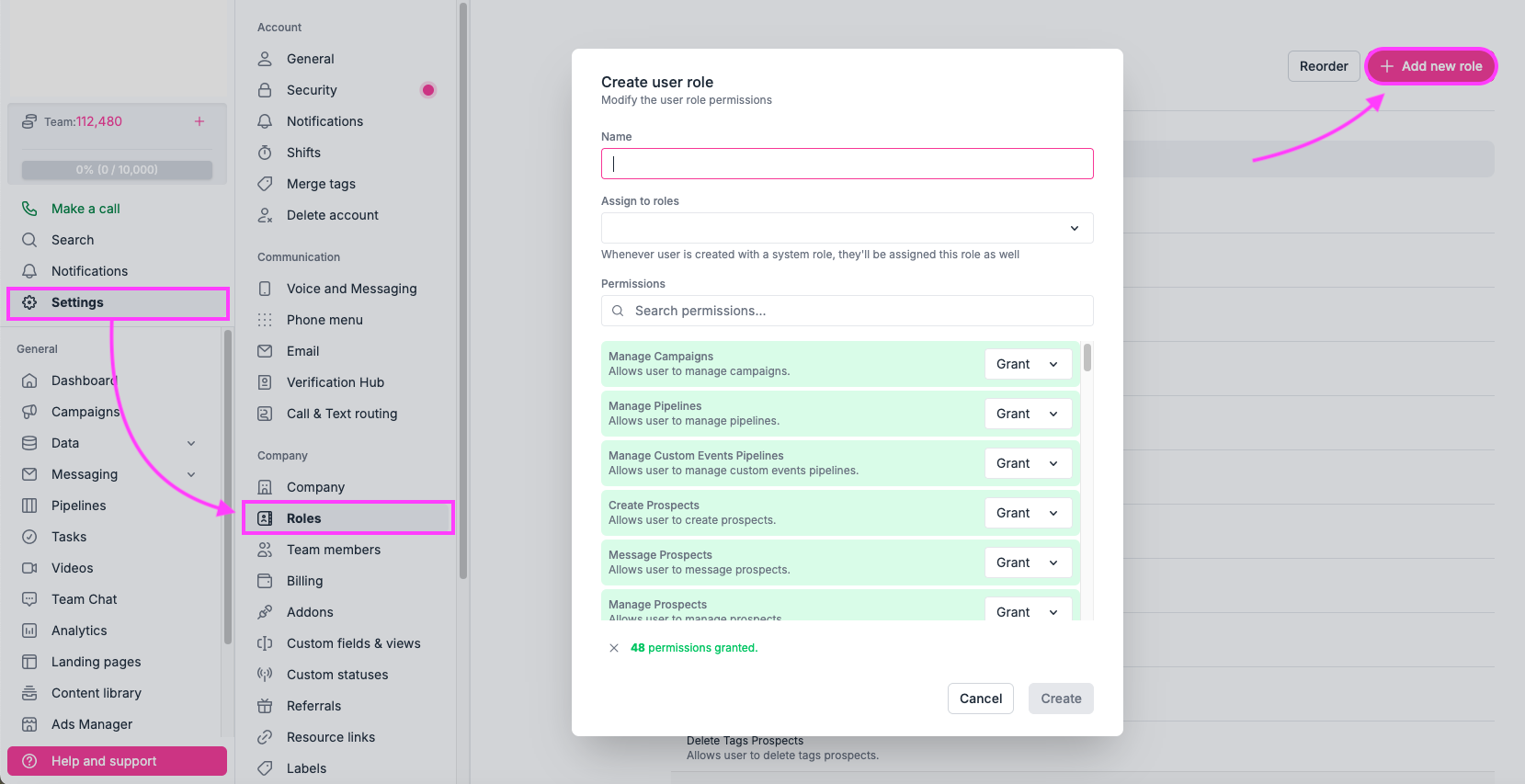
Task: Click the Resource links chain icon
Action: (x=265, y=737)
